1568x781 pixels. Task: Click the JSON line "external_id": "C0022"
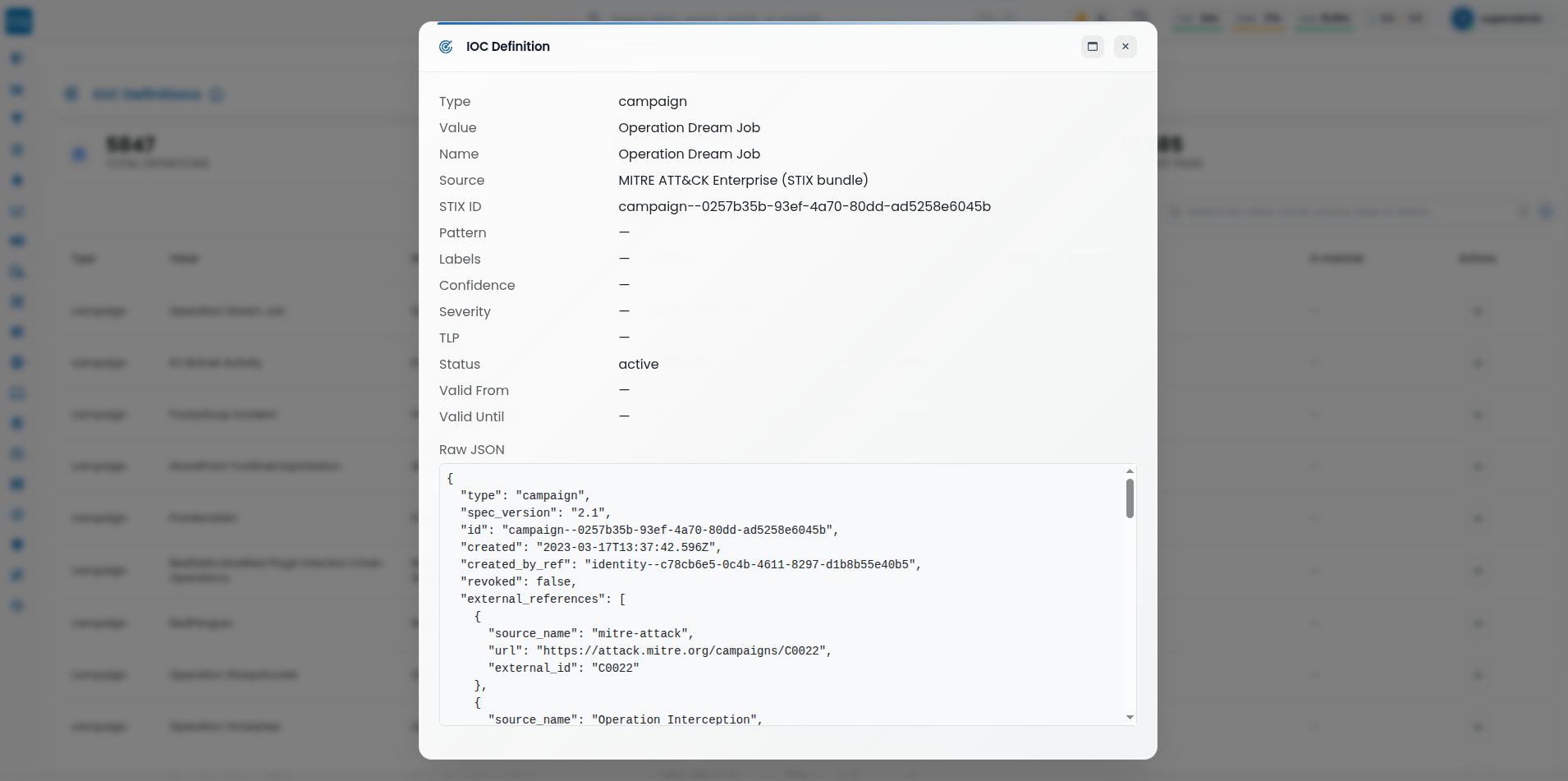point(564,668)
